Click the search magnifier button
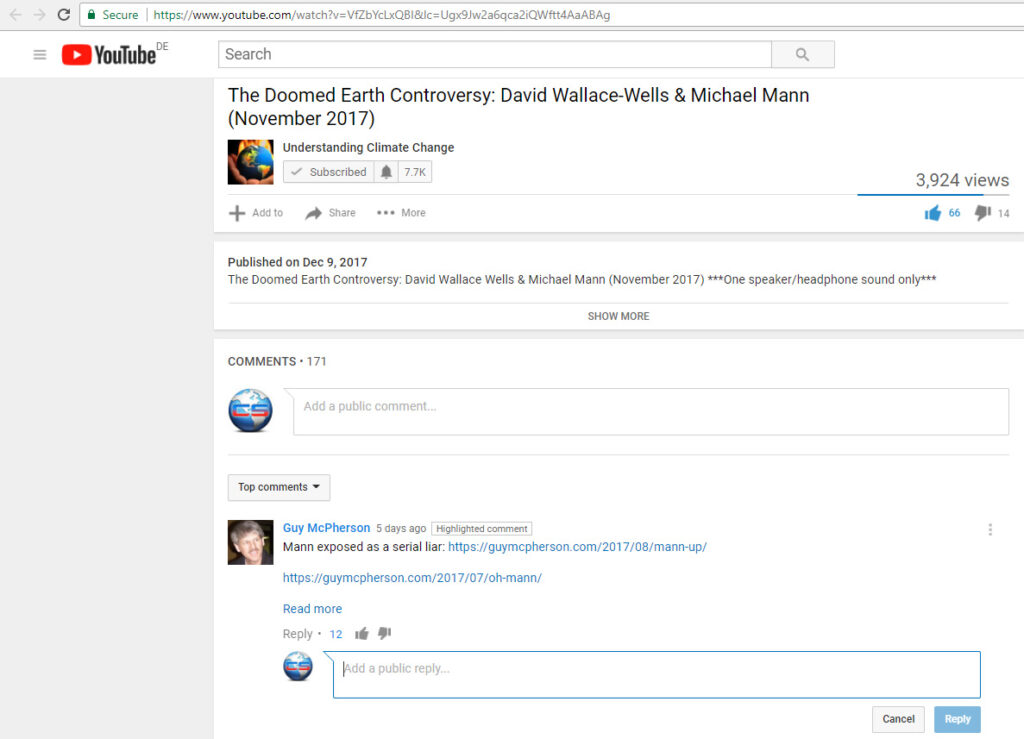 (802, 55)
